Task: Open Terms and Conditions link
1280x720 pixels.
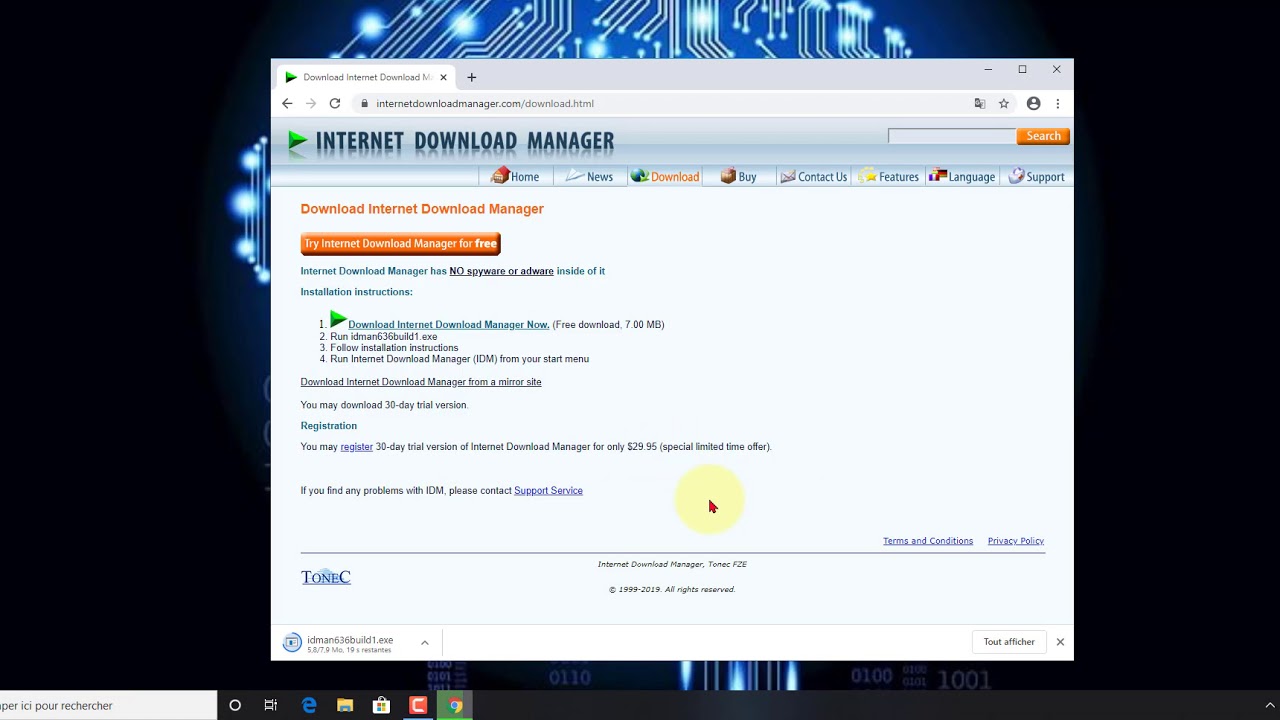Action: [x=928, y=541]
